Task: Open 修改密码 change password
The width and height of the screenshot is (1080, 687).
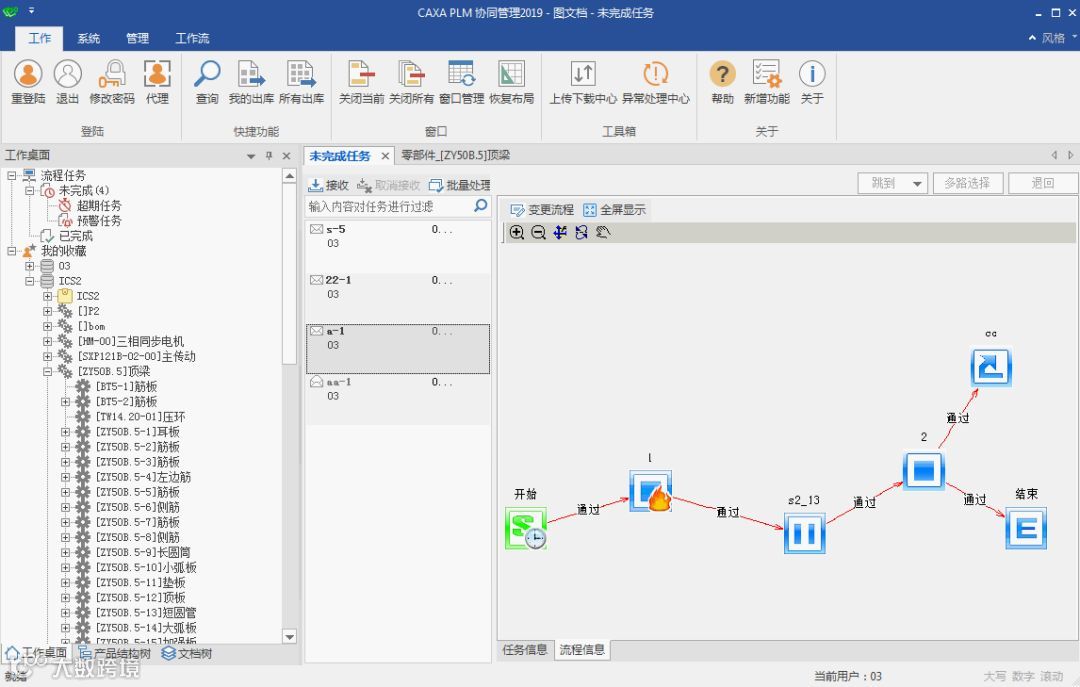Action: [112, 82]
